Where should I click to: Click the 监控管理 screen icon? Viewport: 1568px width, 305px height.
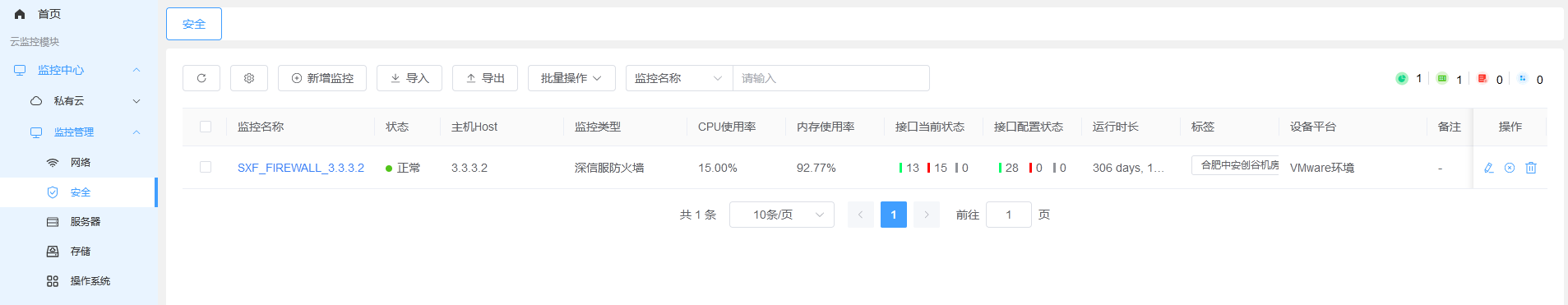pos(36,132)
